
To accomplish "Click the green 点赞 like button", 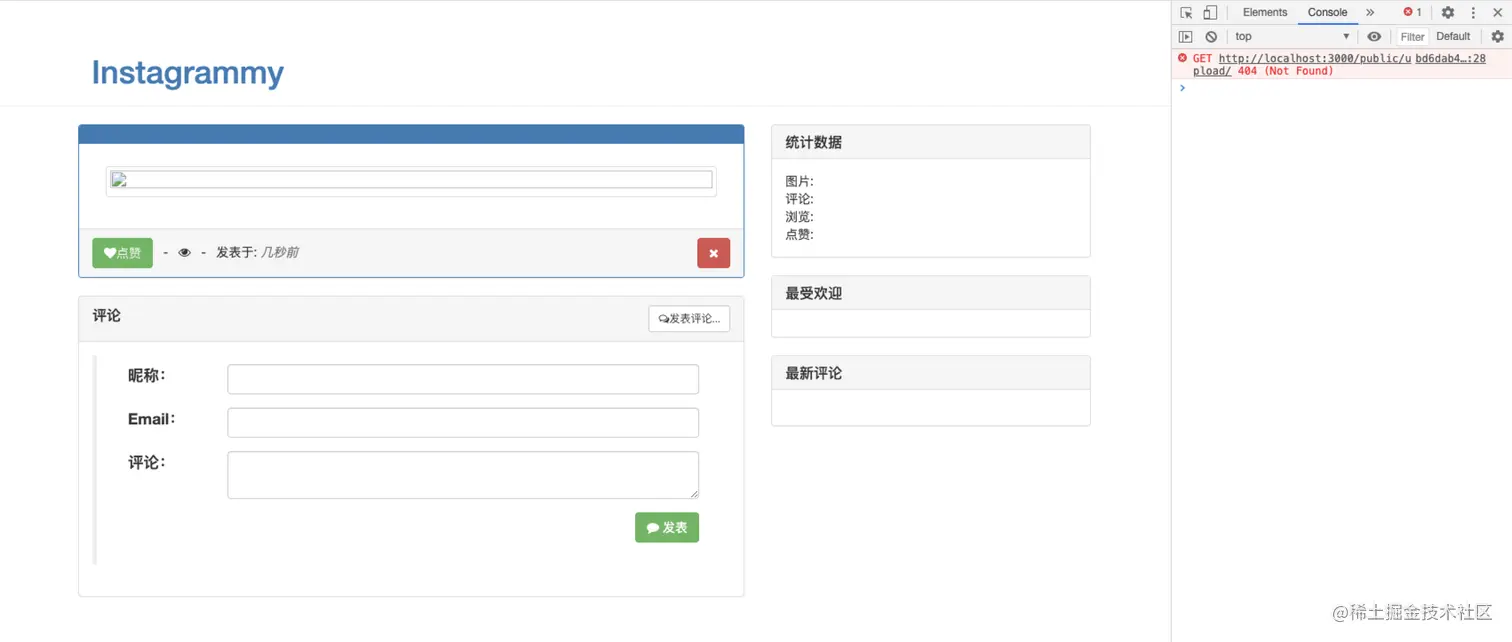I will point(122,253).
